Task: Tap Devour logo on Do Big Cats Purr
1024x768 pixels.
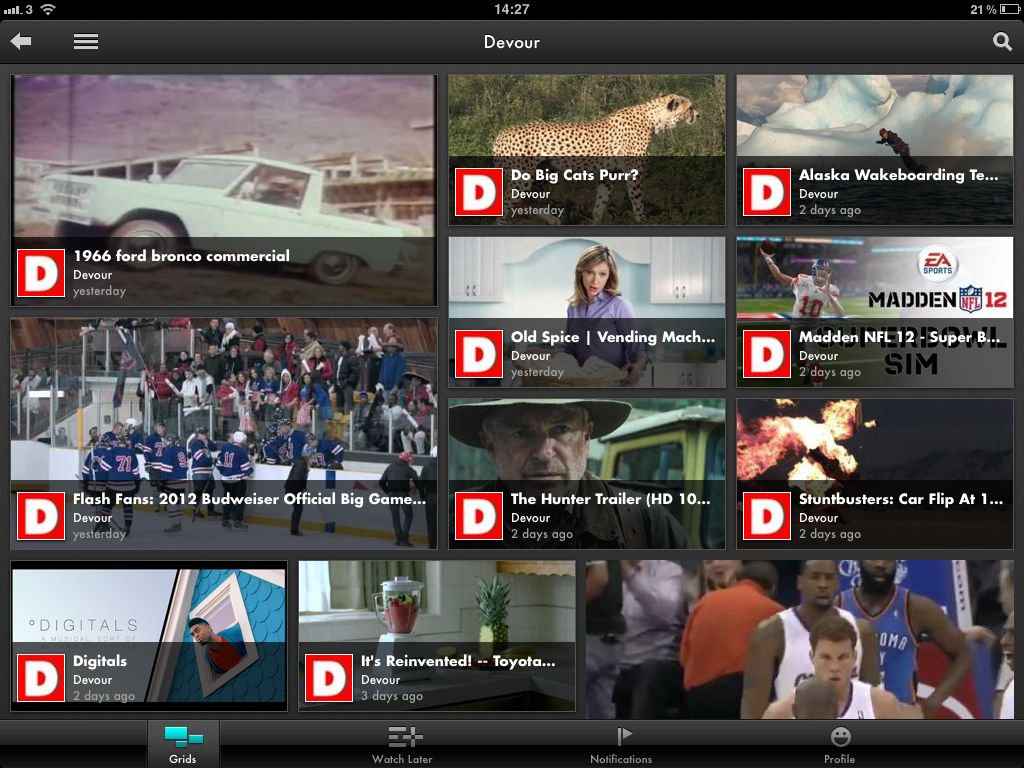Action: [x=478, y=192]
